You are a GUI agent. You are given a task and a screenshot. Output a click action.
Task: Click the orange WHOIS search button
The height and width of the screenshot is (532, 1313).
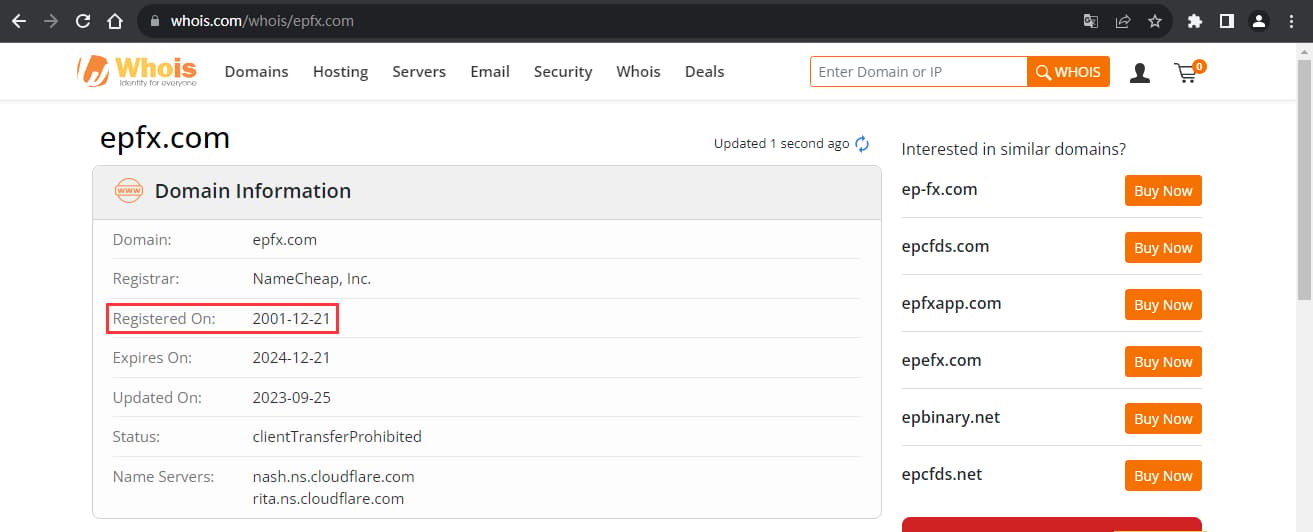click(x=1068, y=72)
